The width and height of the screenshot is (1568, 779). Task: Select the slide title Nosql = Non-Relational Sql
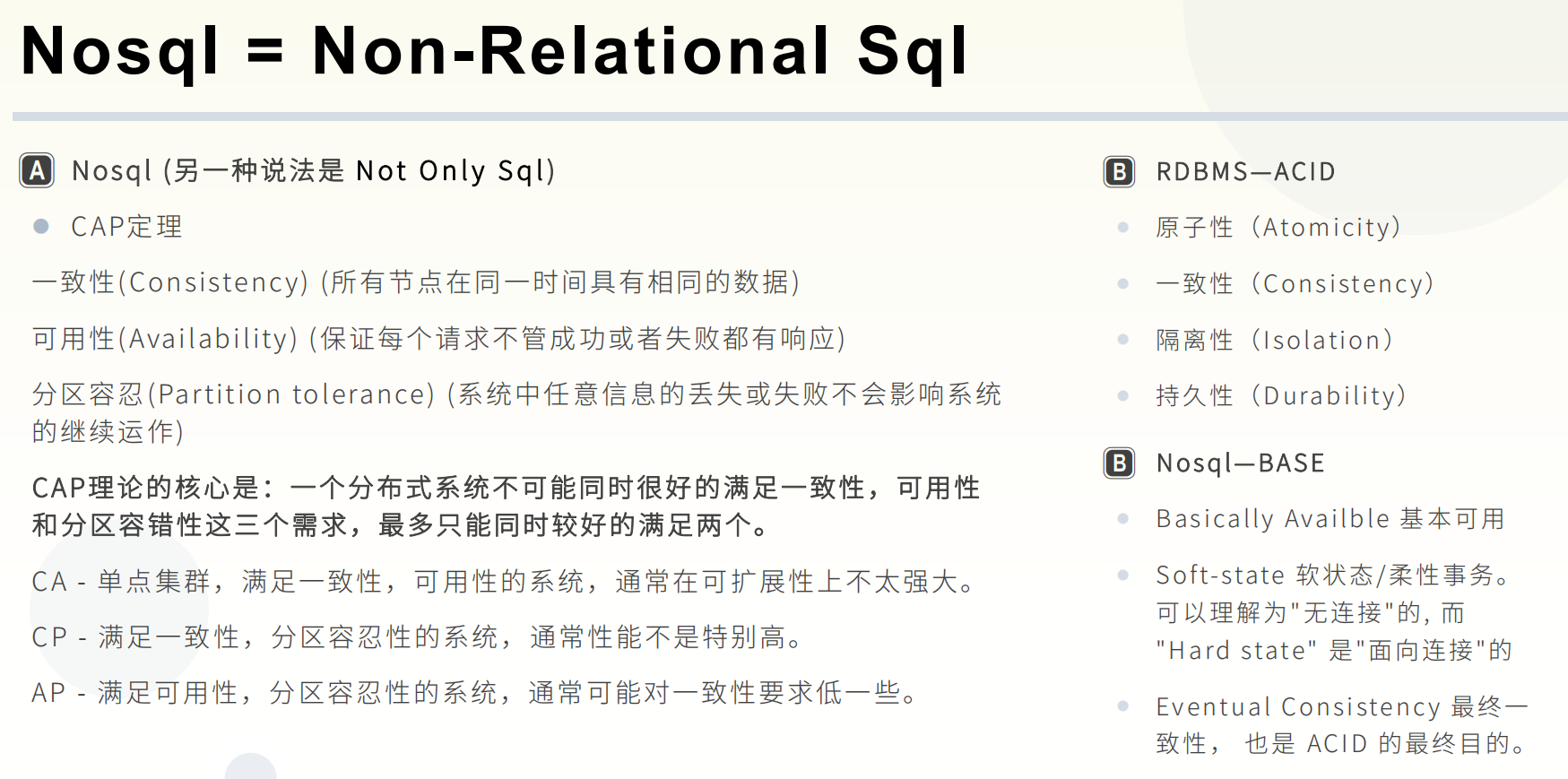(x=494, y=52)
